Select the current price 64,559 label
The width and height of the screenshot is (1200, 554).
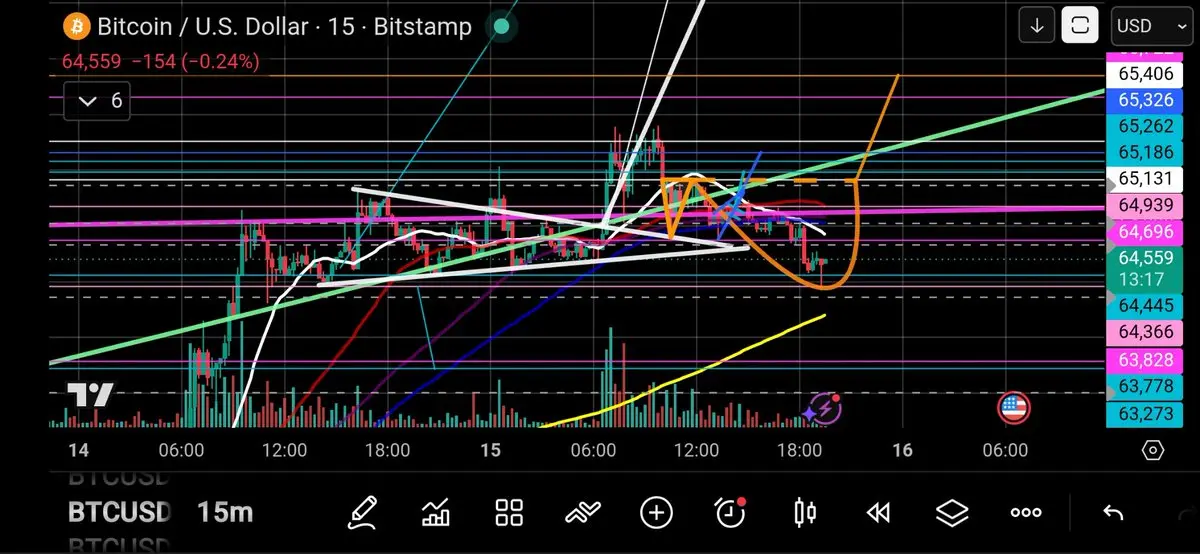pos(1145,267)
